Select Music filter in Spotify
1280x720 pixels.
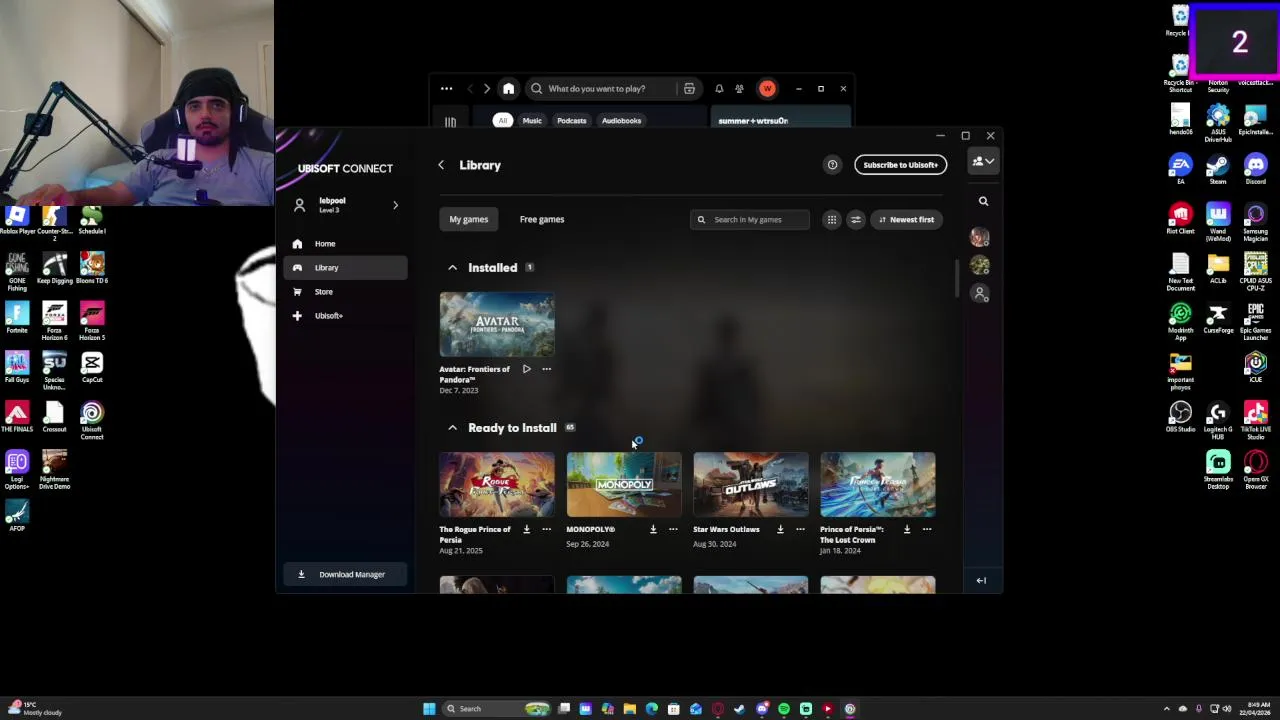point(532,121)
